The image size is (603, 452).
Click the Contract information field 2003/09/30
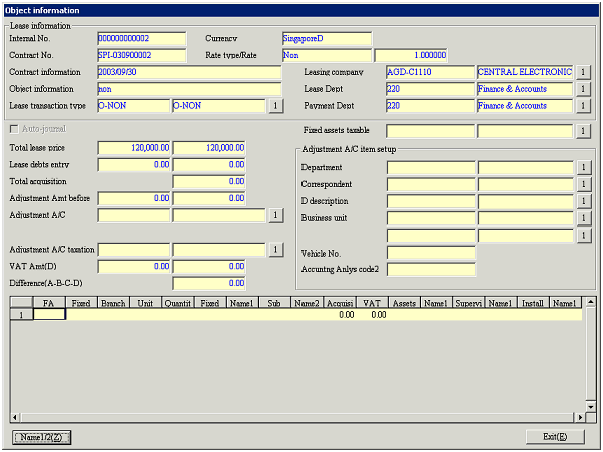189,72
